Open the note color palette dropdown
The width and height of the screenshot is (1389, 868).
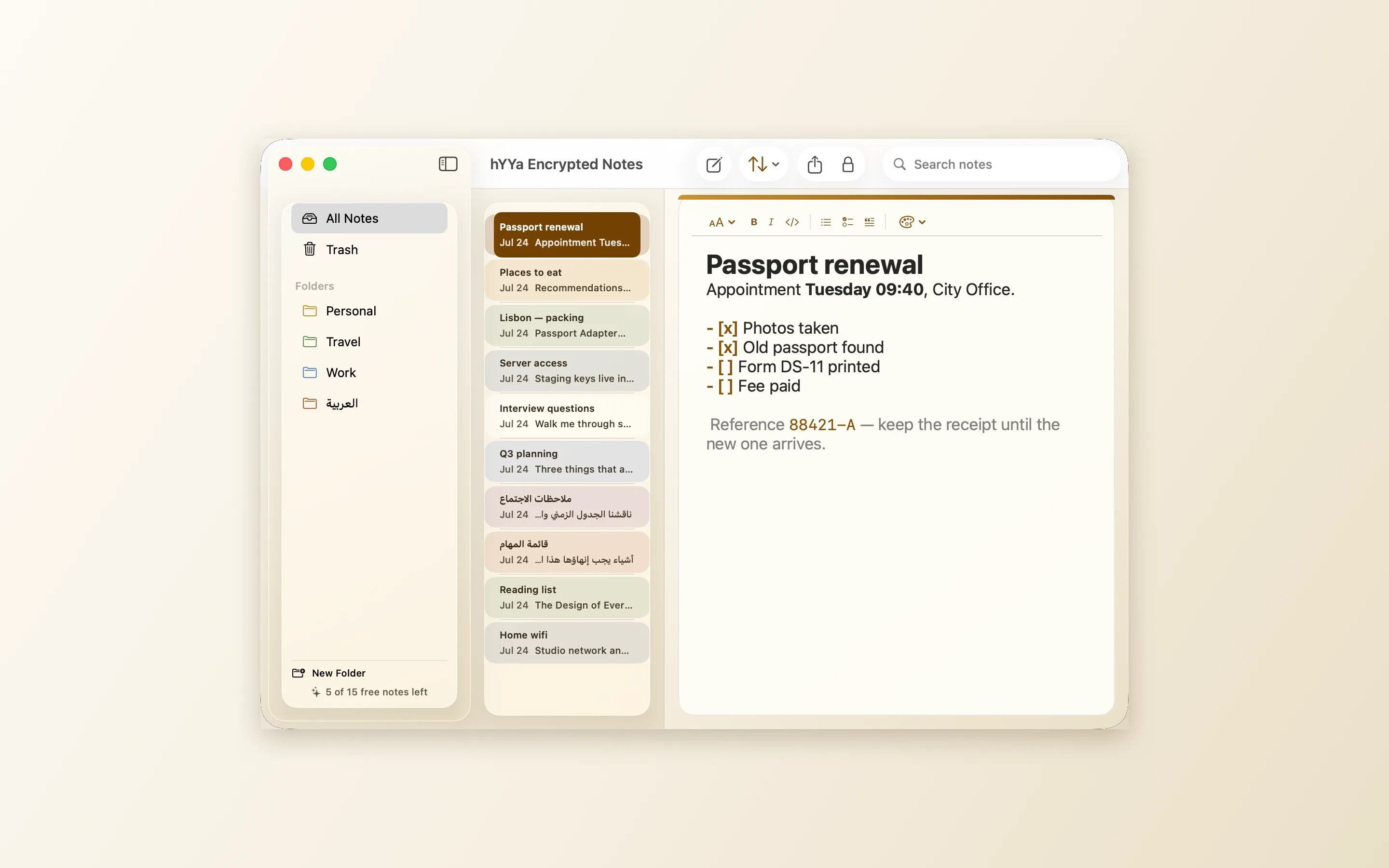click(x=912, y=222)
